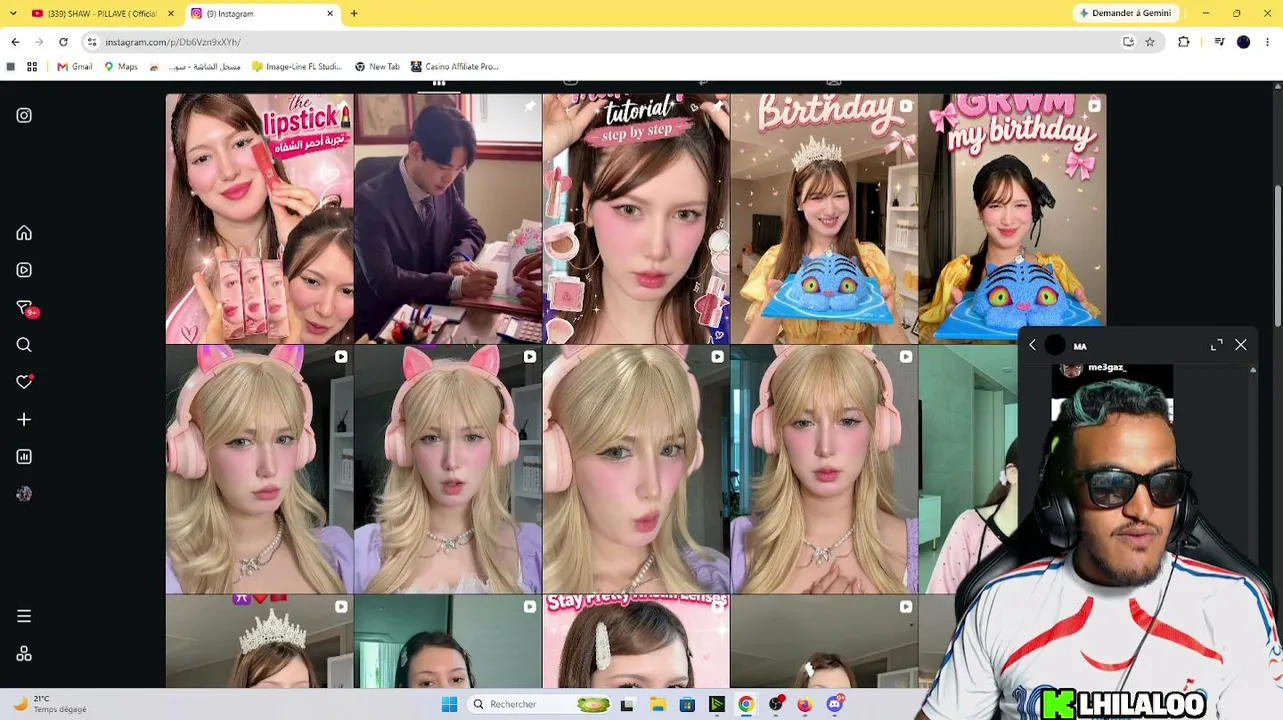Open Google Chrome from the taskbar
1283x720 pixels.
pyautogui.click(x=746, y=704)
